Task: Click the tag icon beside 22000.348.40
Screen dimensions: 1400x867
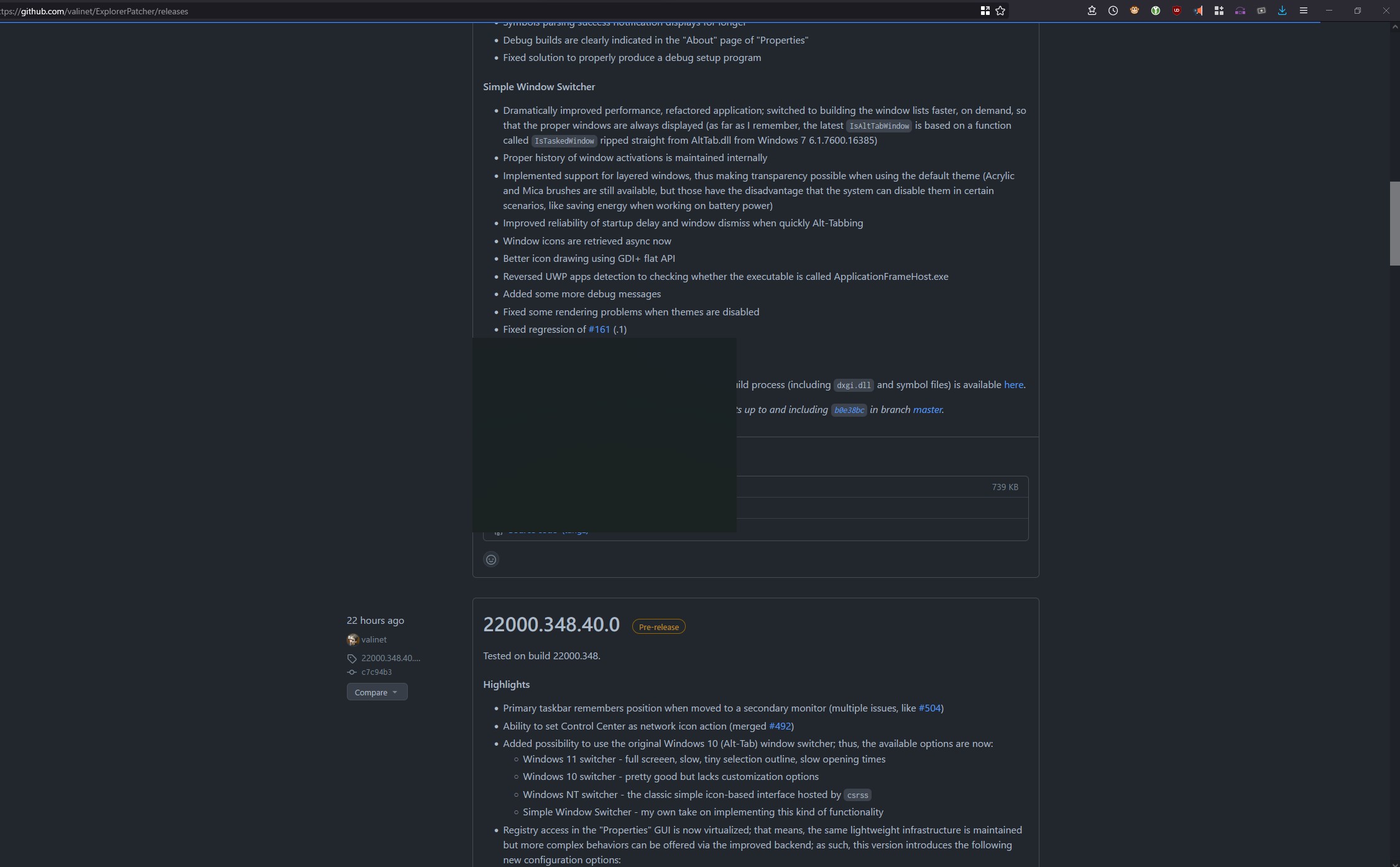Action: pos(352,658)
